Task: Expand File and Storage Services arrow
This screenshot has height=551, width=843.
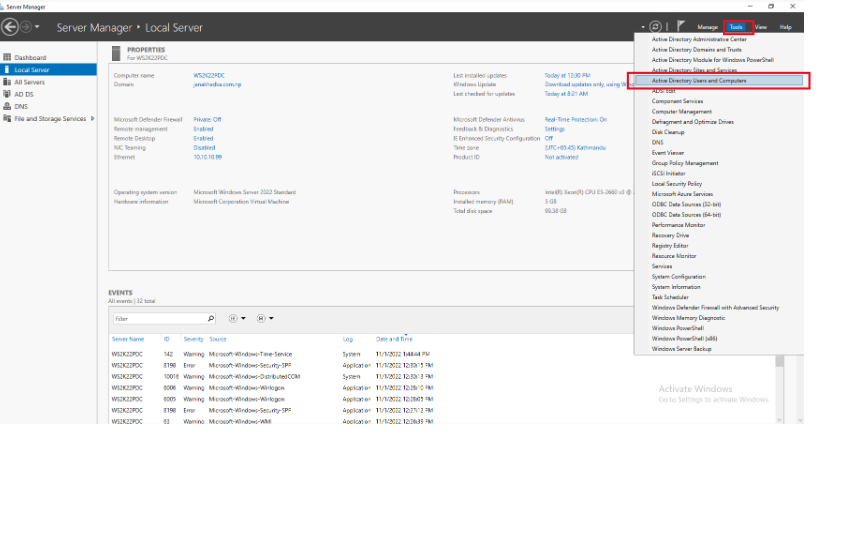Action: pyautogui.click(x=91, y=119)
